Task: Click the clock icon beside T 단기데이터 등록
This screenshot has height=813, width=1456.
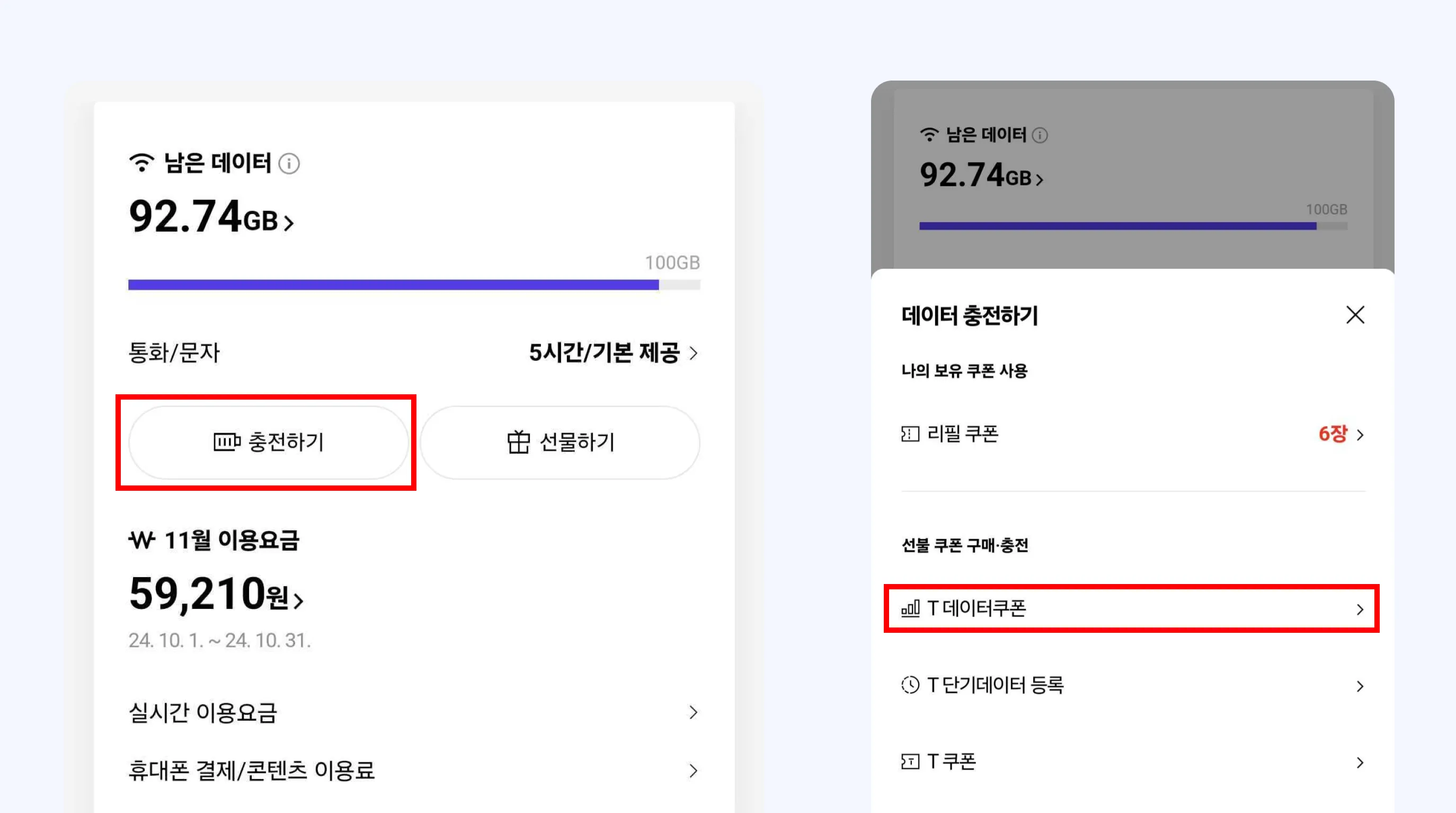Action: pyautogui.click(x=911, y=685)
